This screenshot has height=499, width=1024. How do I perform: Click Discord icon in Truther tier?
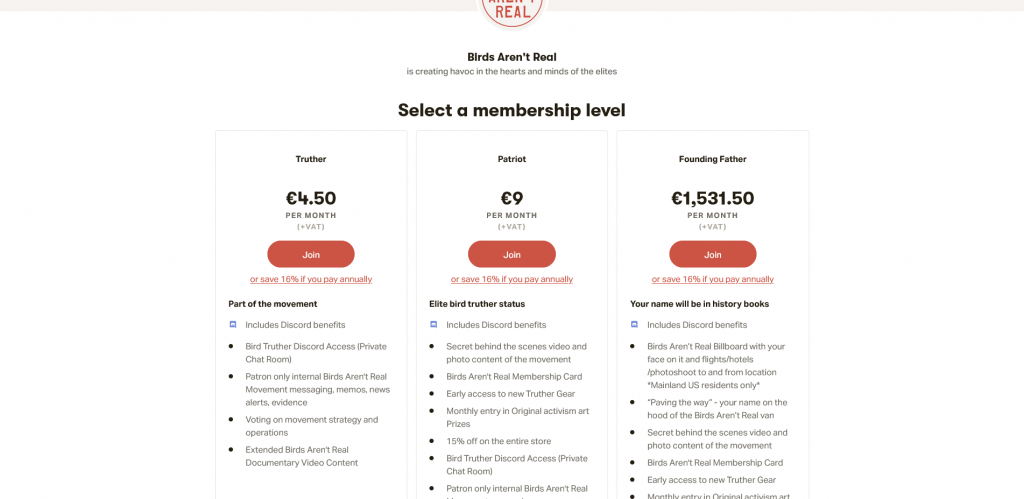(233, 325)
